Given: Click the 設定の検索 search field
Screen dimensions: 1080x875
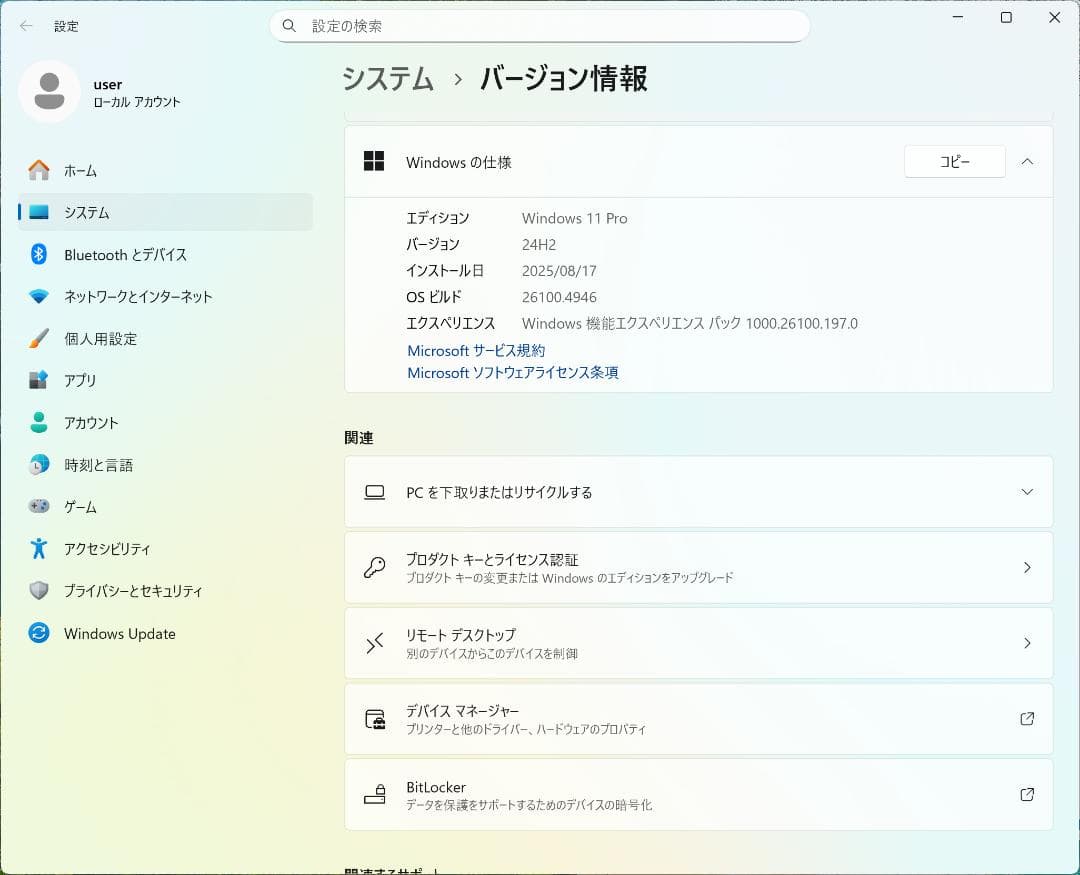Looking at the screenshot, I should [x=540, y=26].
